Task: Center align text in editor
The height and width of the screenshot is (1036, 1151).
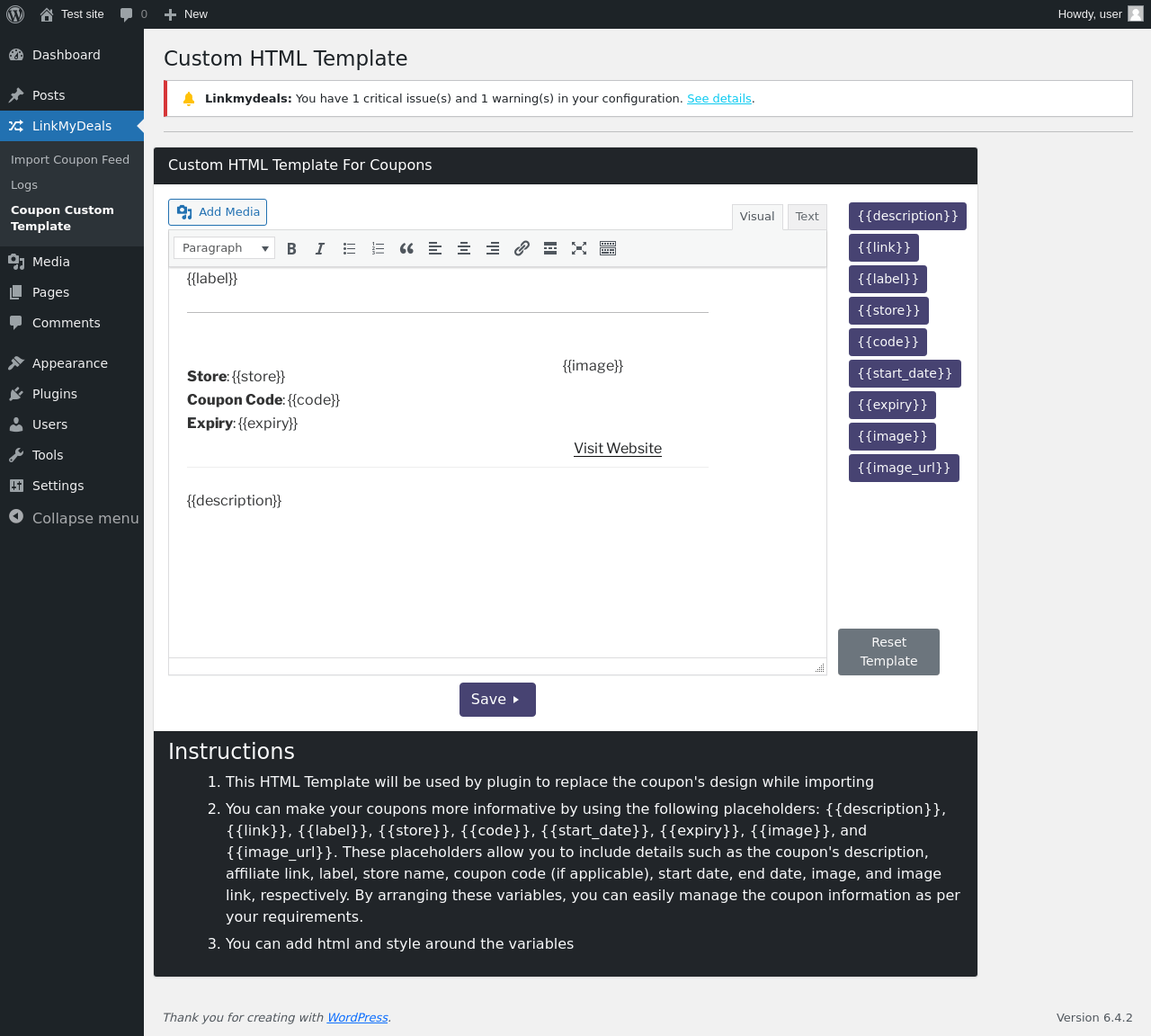Action: point(464,248)
